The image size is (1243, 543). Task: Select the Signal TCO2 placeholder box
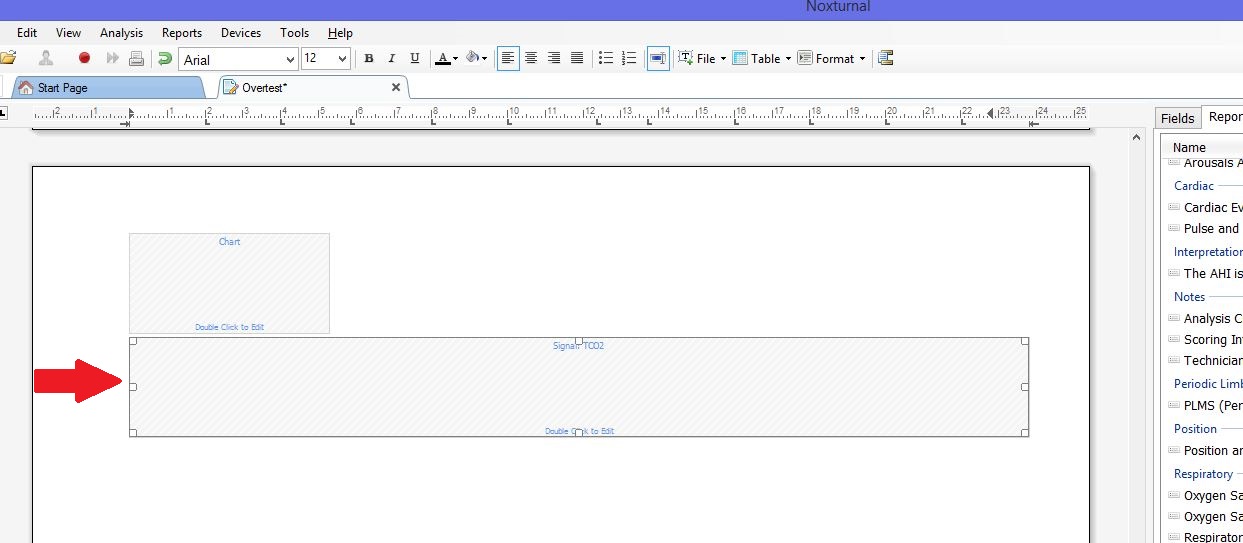pyautogui.click(x=579, y=386)
